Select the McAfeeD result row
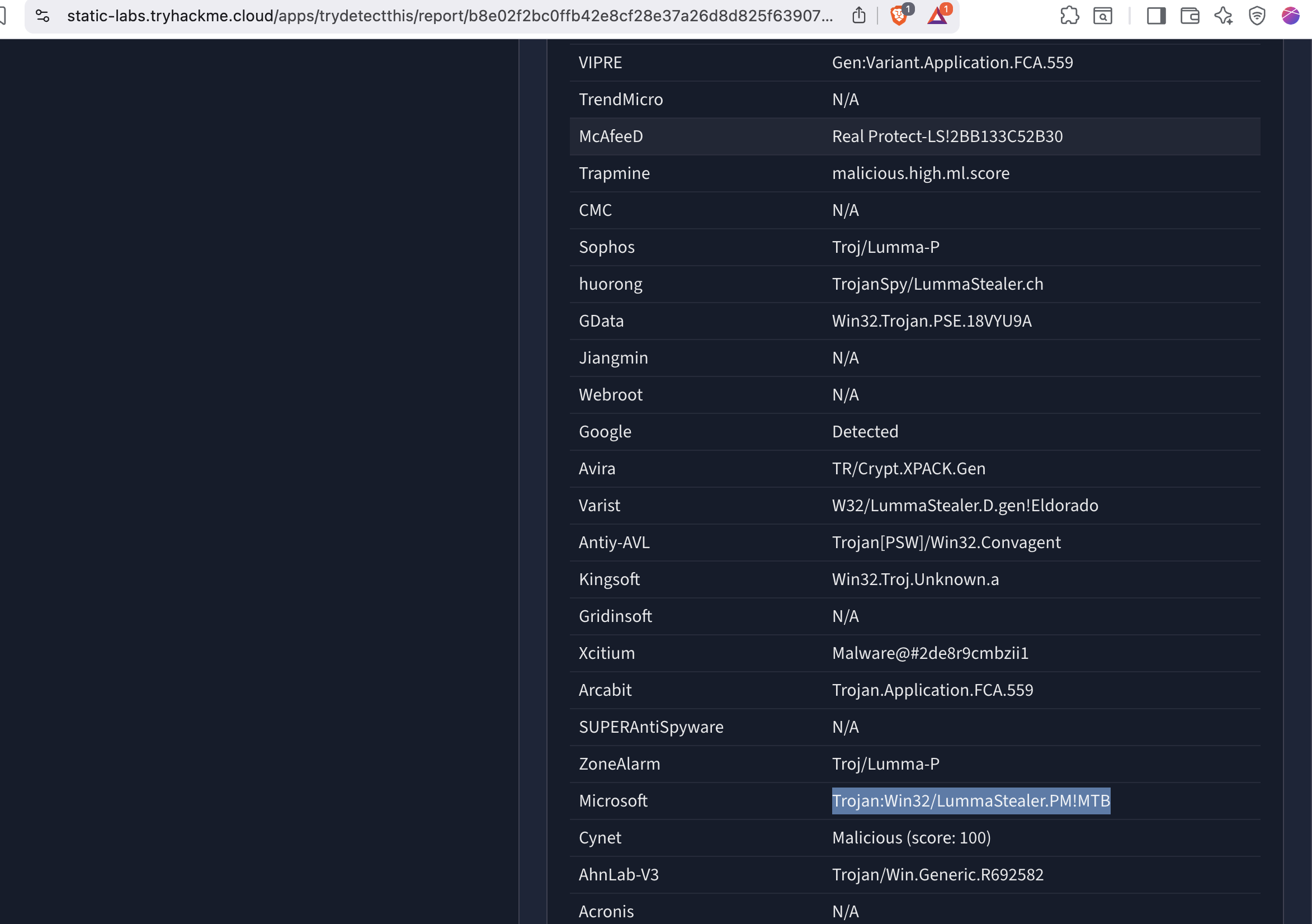This screenshot has width=1312, height=924. coord(915,136)
